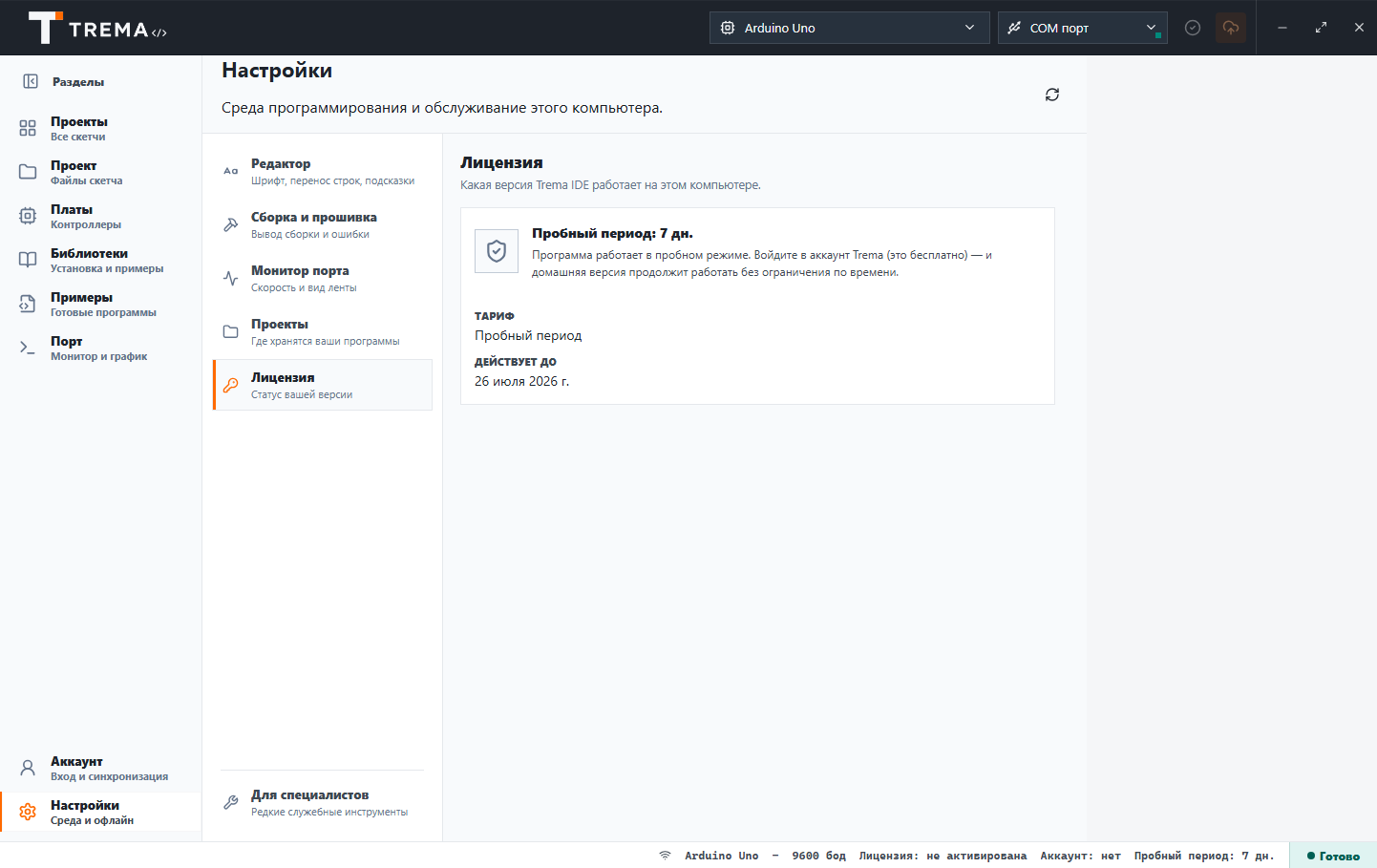1377x868 pixels.
Task: Open Для специалистов tools section
Action: [x=323, y=803]
